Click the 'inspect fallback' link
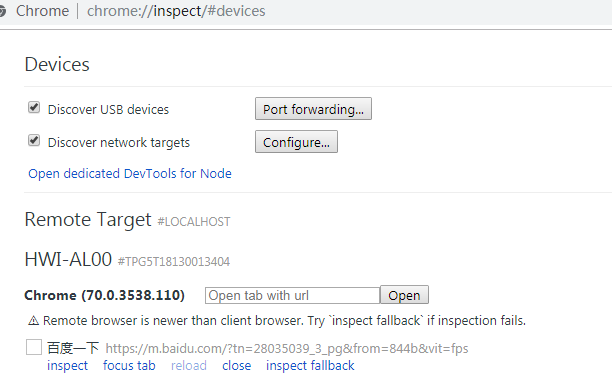 (x=310, y=365)
